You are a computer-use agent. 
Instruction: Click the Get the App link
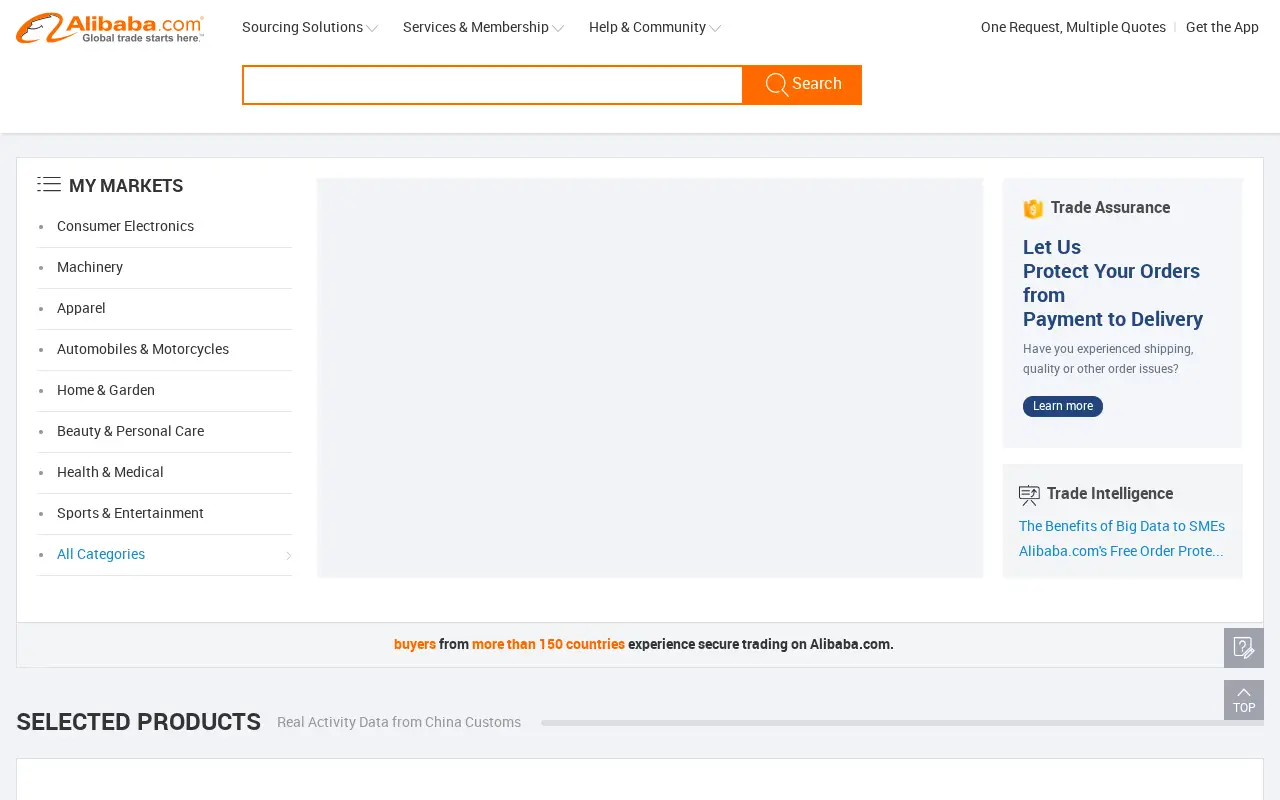(1222, 27)
